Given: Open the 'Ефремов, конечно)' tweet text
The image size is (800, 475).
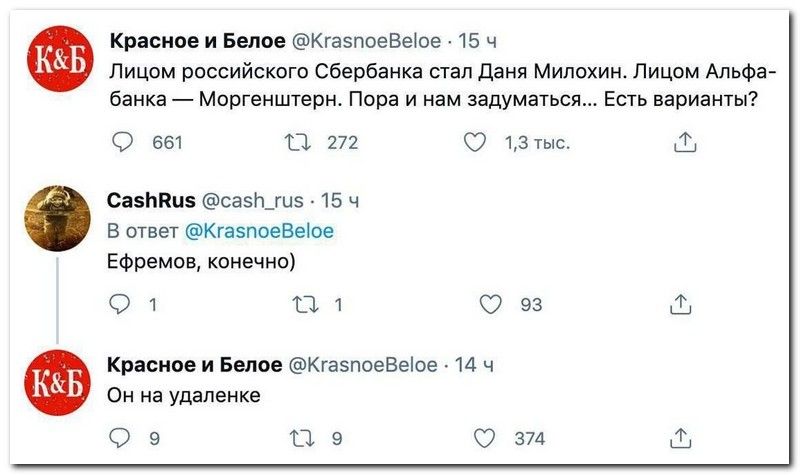Looking at the screenshot, I should click(x=202, y=261).
